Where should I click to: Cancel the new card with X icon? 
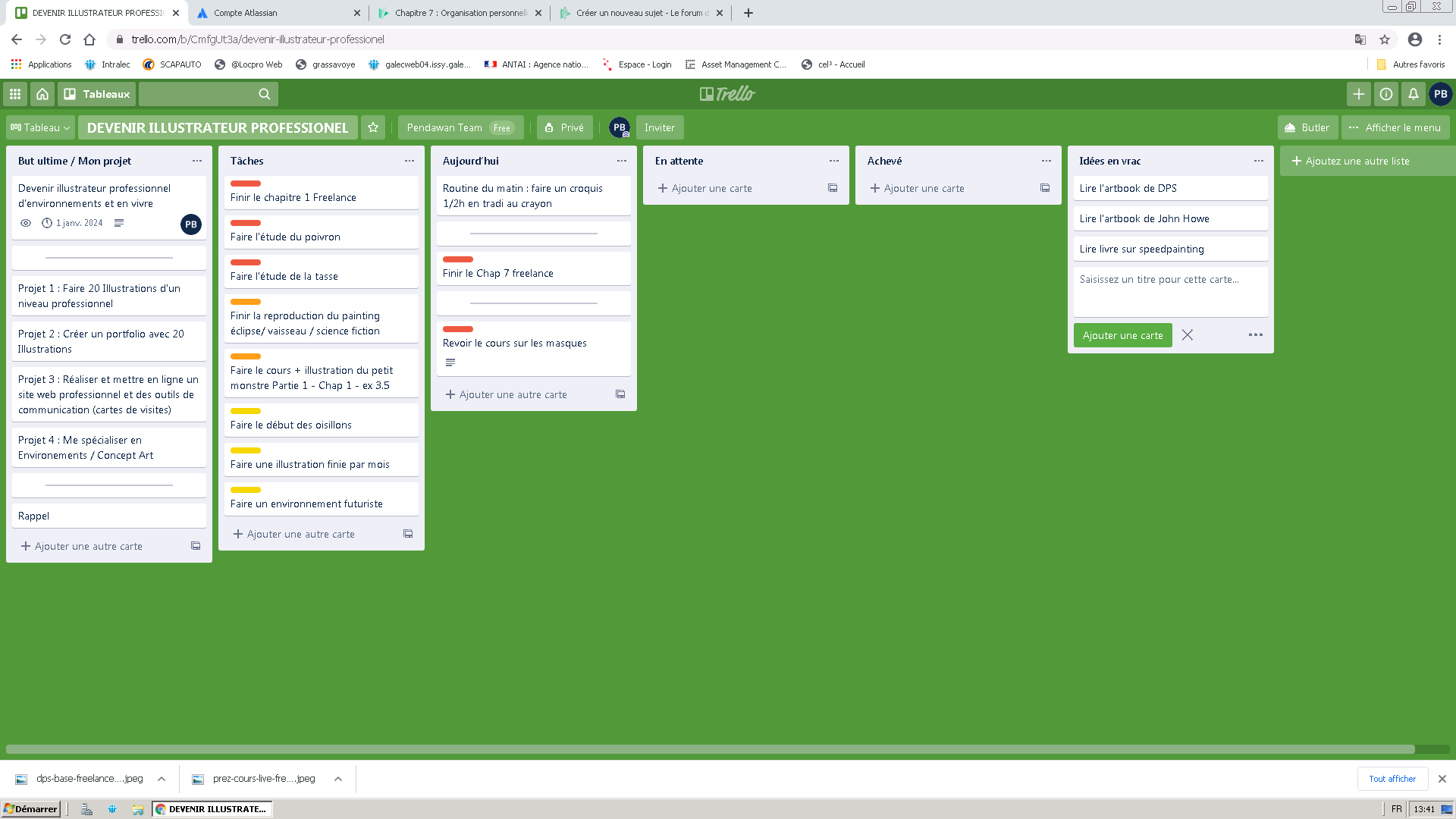coord(1187,335)
